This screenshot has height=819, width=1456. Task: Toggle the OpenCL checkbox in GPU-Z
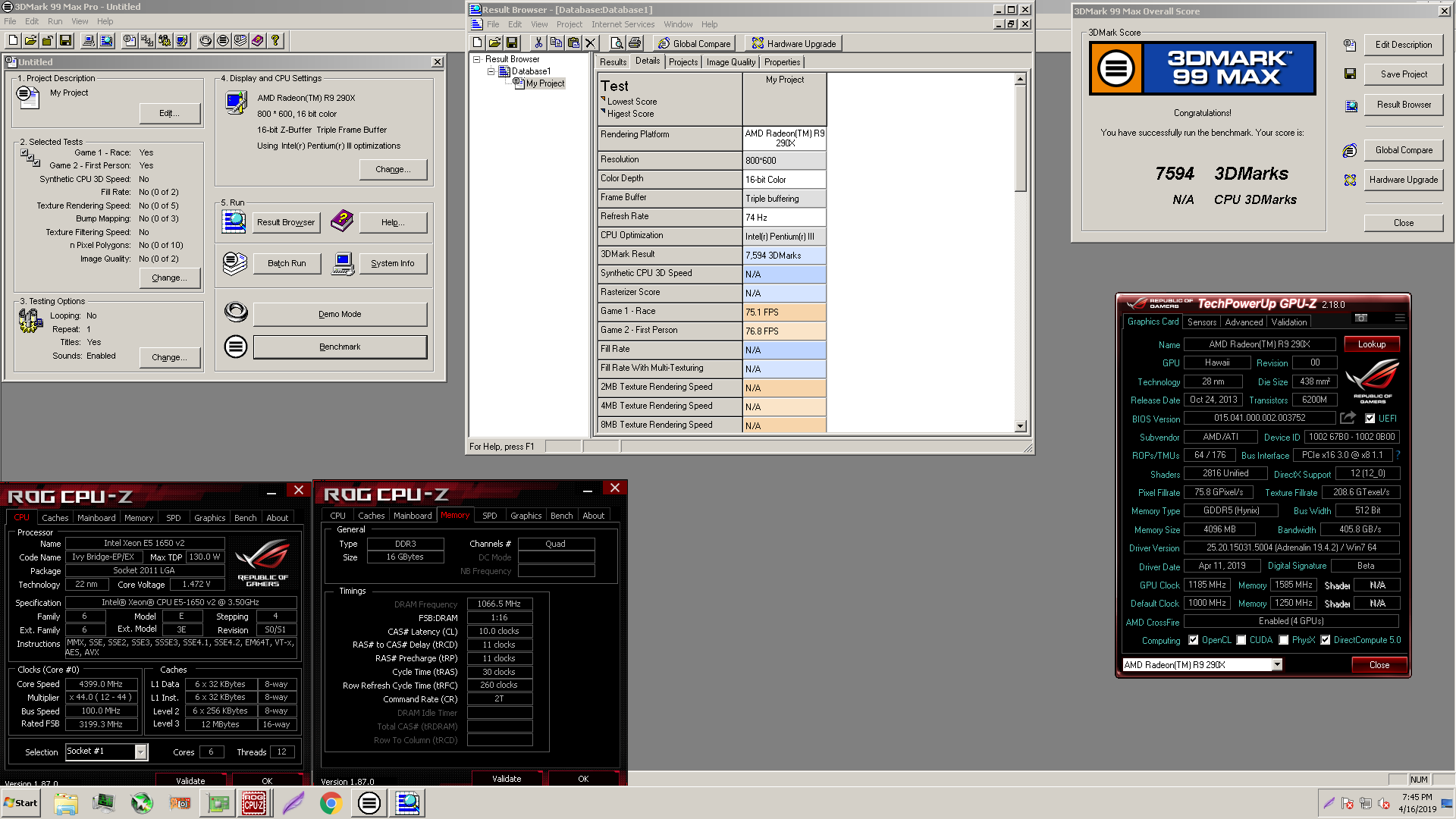coord(1194,640)
